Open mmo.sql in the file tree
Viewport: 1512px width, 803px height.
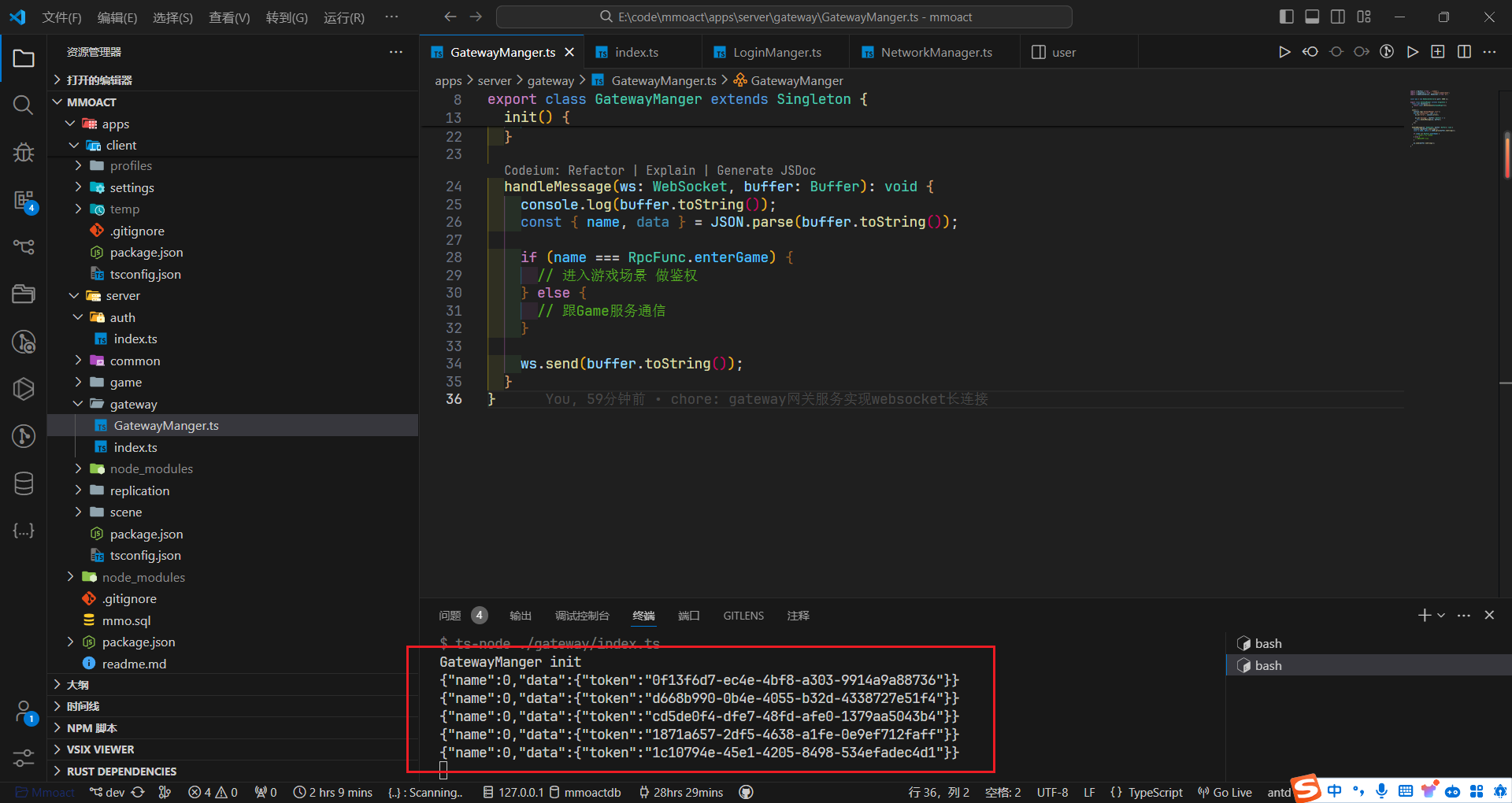[126, 620]
